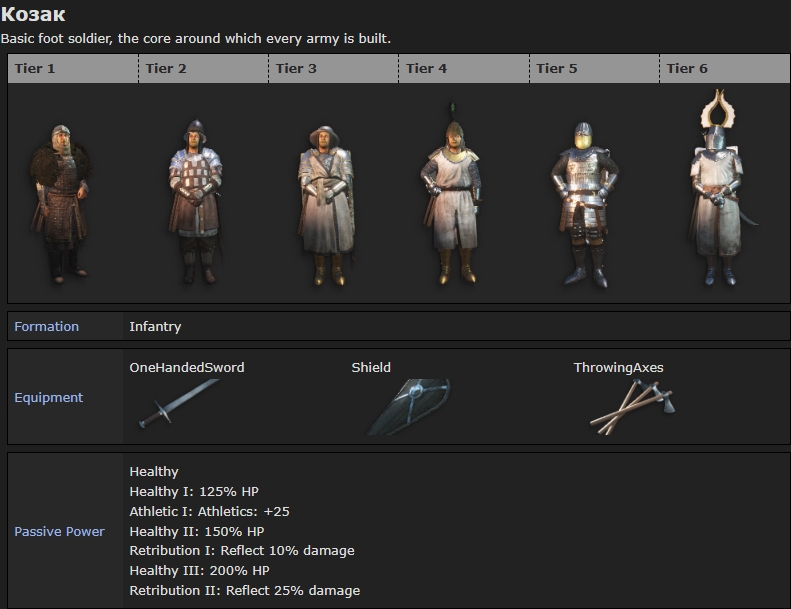Click the Козак unit title
Viewport: 791px width, 609px height.
pyautogui.click(x=33, y=15)
